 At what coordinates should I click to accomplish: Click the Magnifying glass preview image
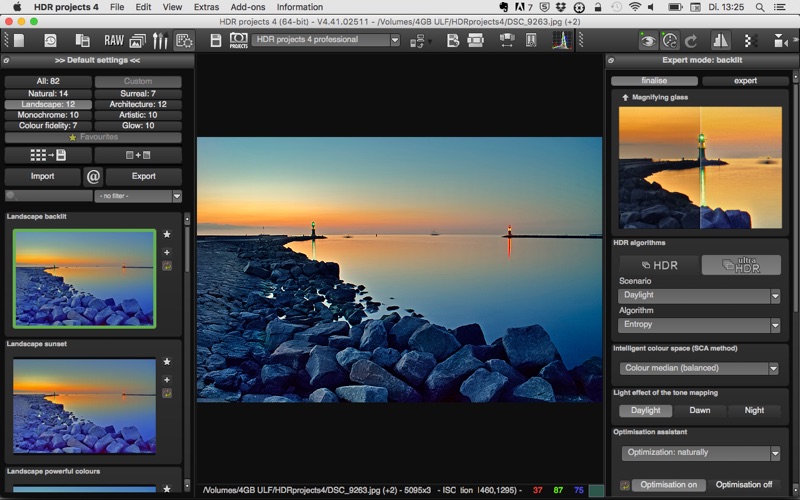pos(700,167)
